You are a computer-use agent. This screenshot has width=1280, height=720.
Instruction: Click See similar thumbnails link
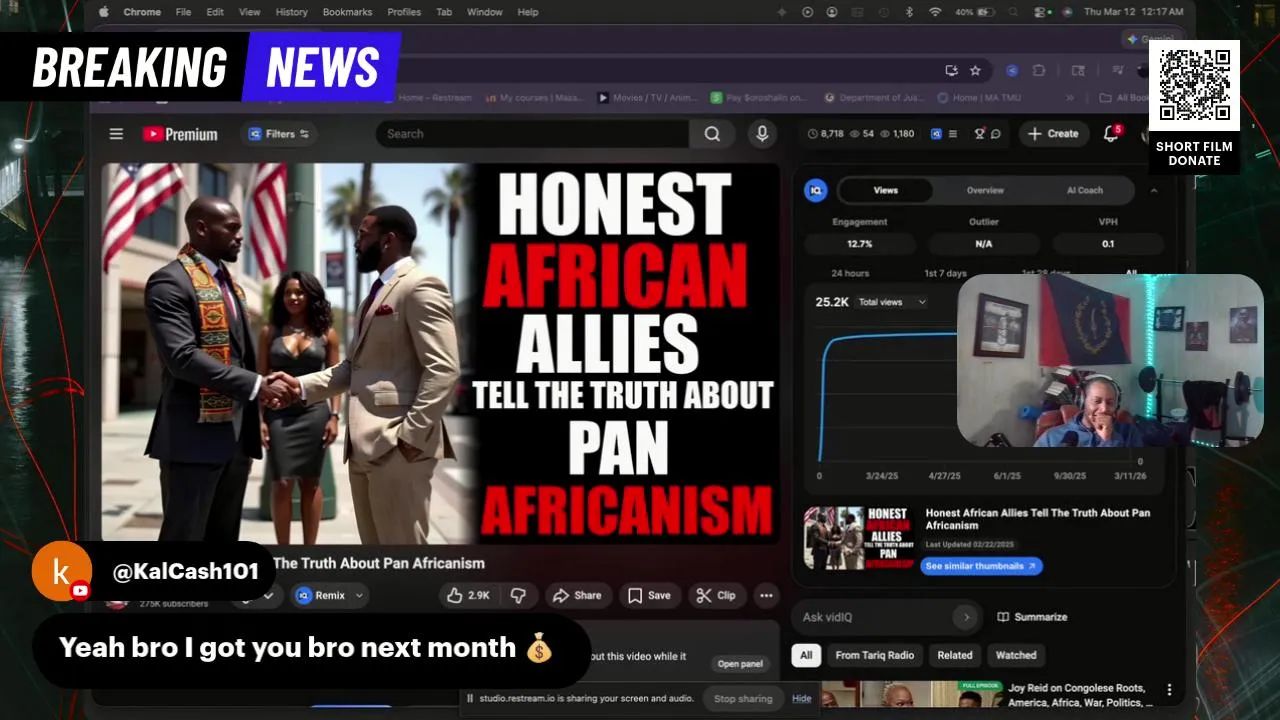pyautogui.click(x=981, y=566)
